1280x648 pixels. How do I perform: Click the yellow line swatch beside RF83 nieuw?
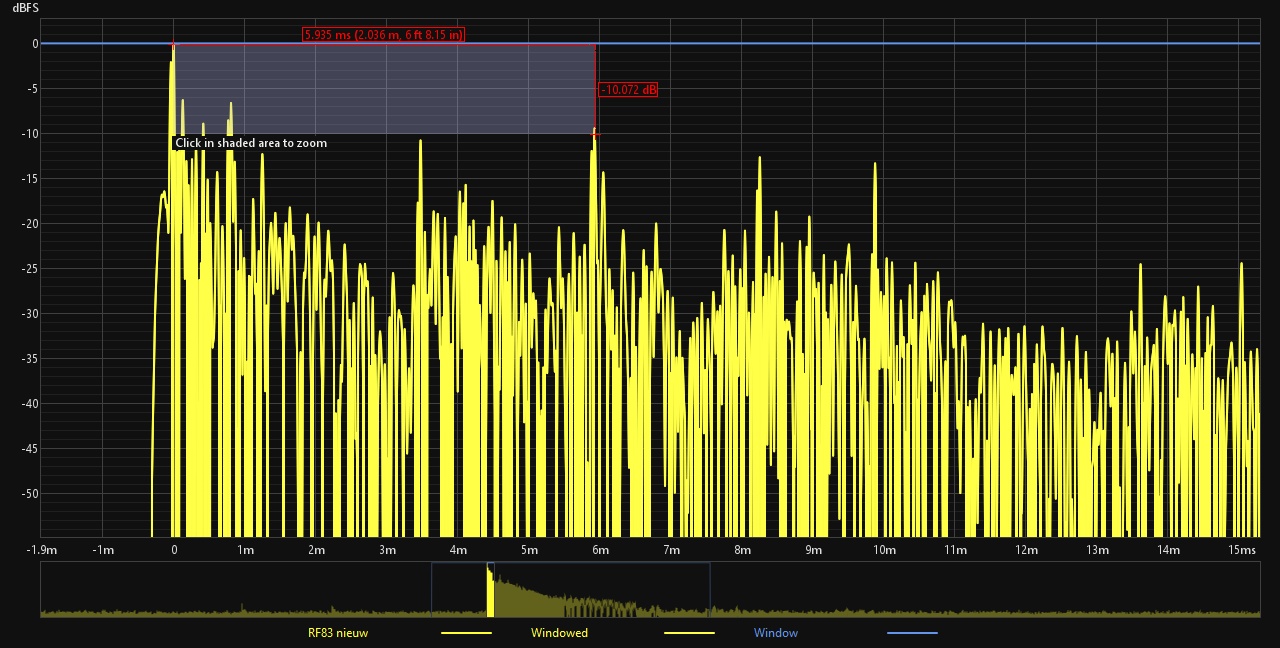point(466,633)
